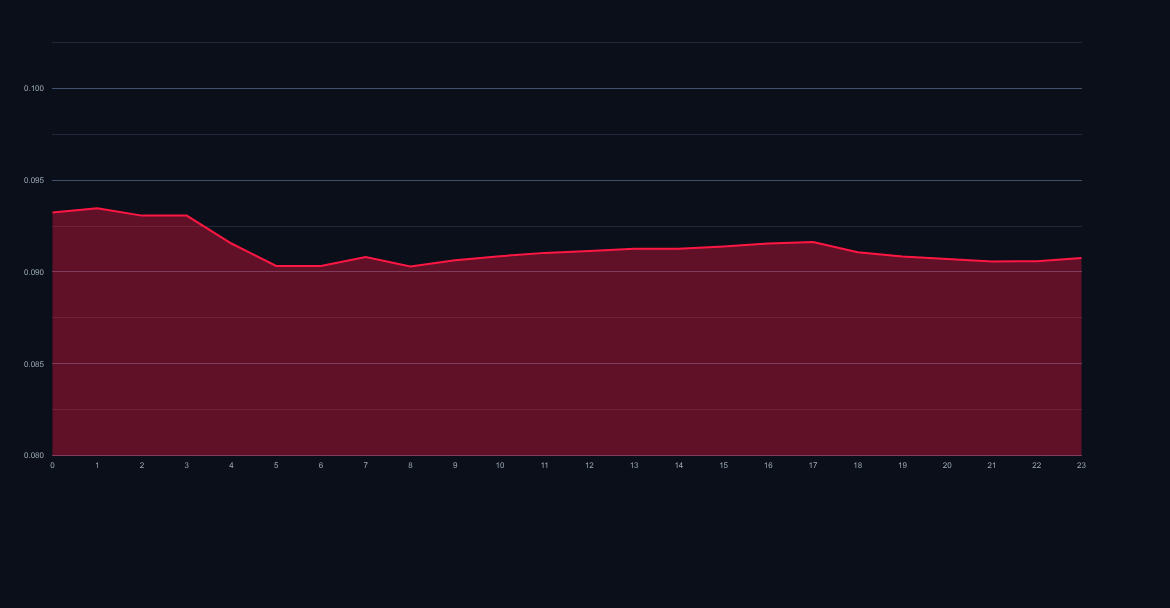Click the small bump at hour 7

[x=366, y=257]
